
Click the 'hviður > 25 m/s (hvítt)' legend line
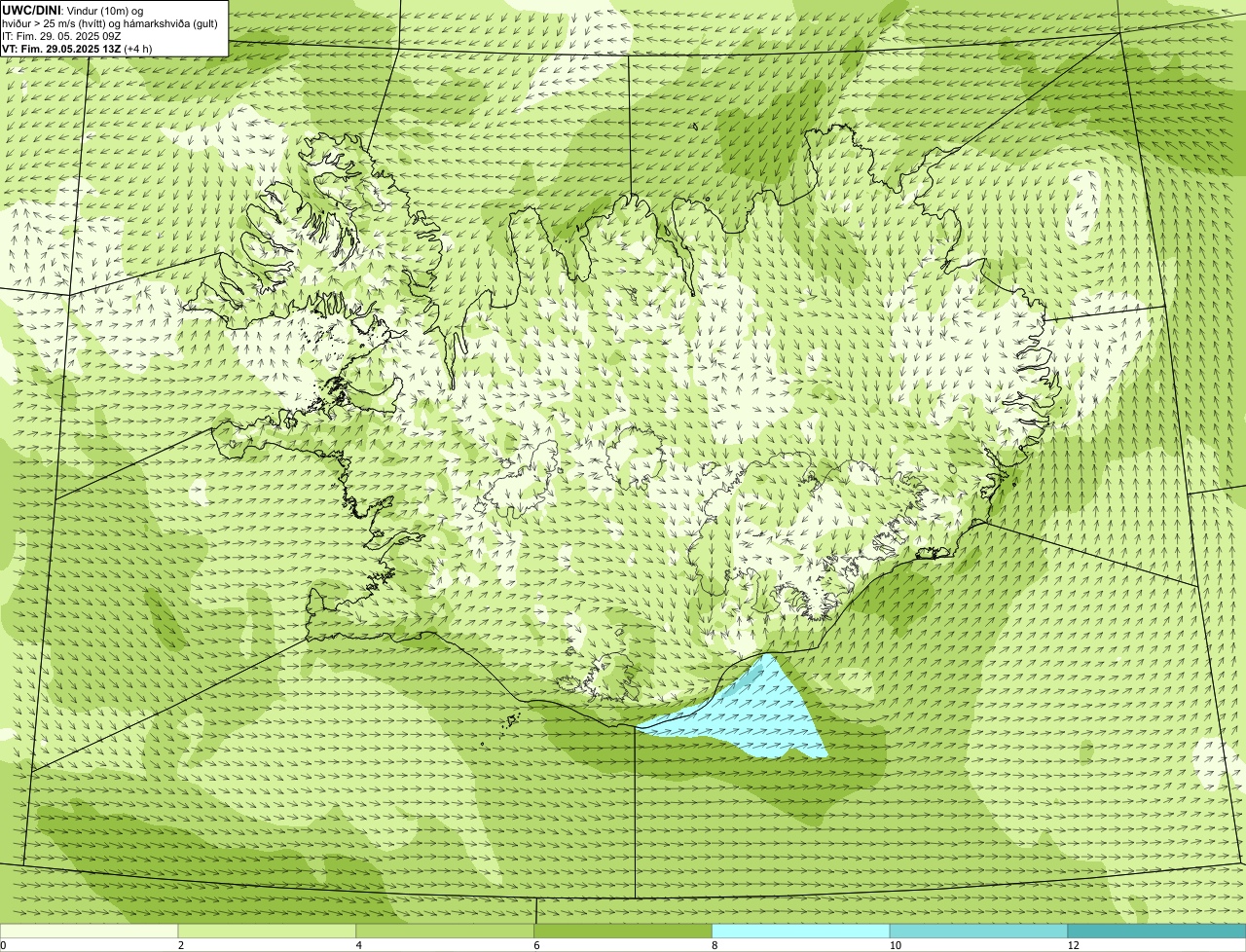click(110, 22)
